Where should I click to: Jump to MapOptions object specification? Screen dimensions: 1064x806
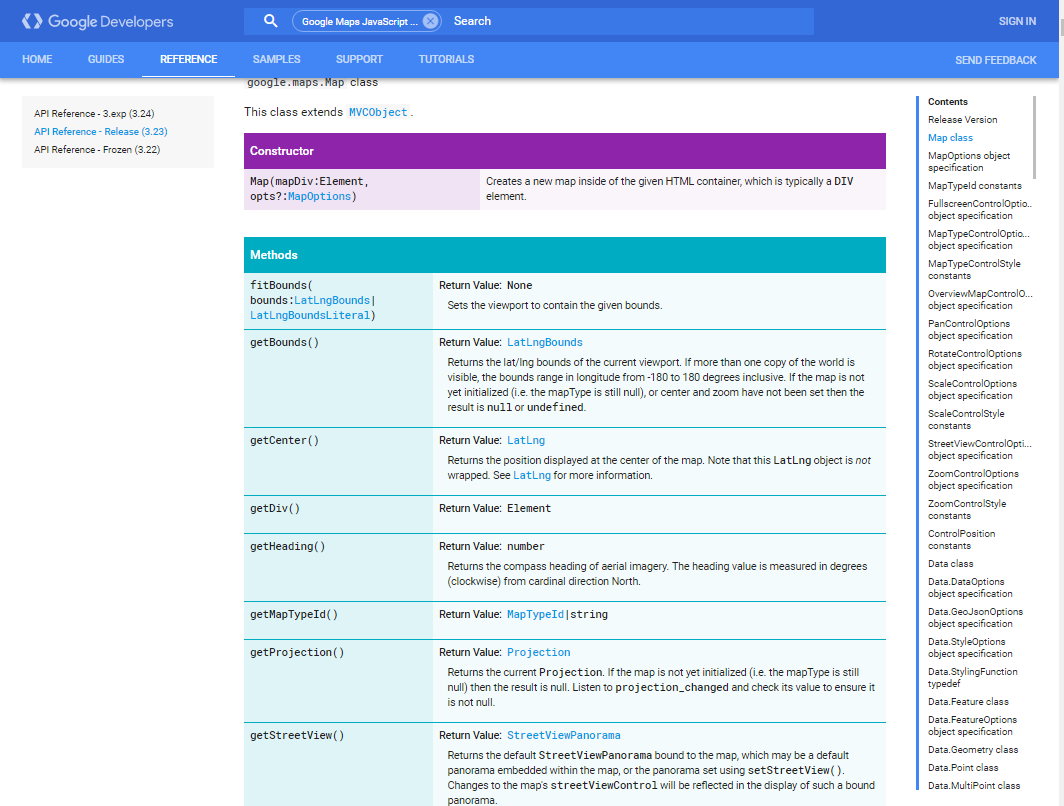[x=969, y=161]
